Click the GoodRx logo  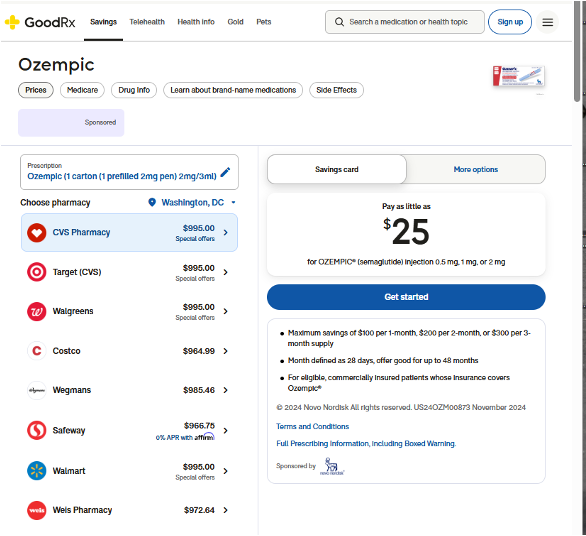click(40, 22)
